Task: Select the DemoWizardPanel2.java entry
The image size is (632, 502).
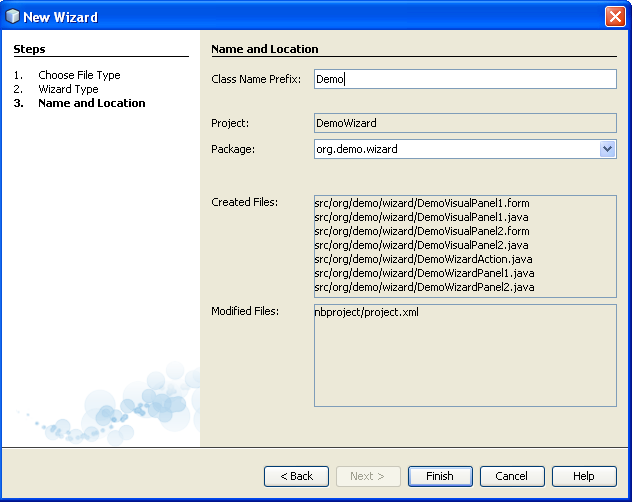Action: [x=424, y=287]
